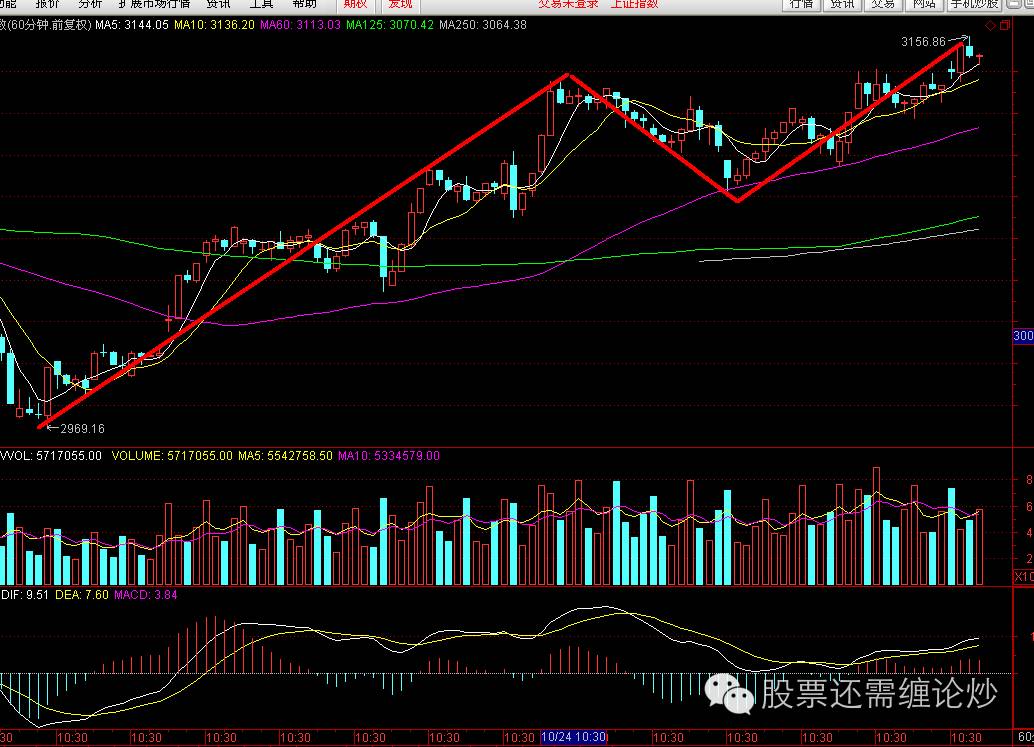Open the 网站 tab button
The width and height of the screenshot is (1034, 747).
tap(925, 5)
